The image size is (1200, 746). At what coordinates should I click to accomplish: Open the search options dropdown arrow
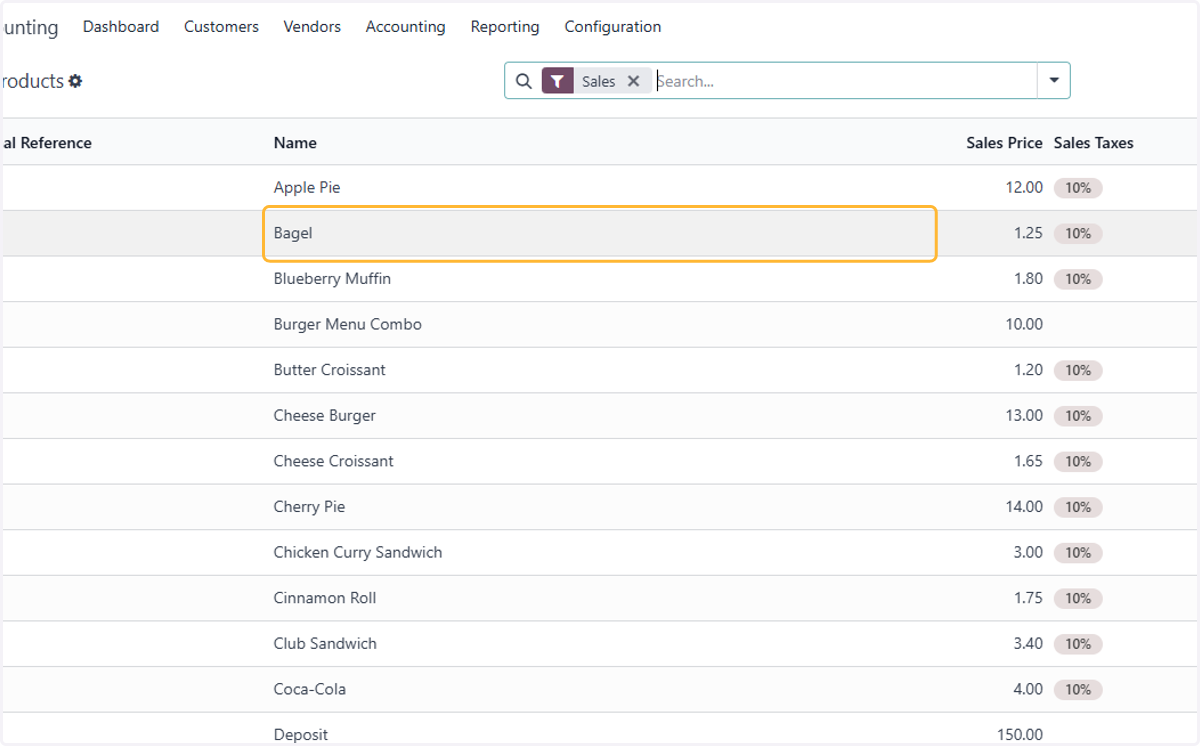(x=1054, y=81)
